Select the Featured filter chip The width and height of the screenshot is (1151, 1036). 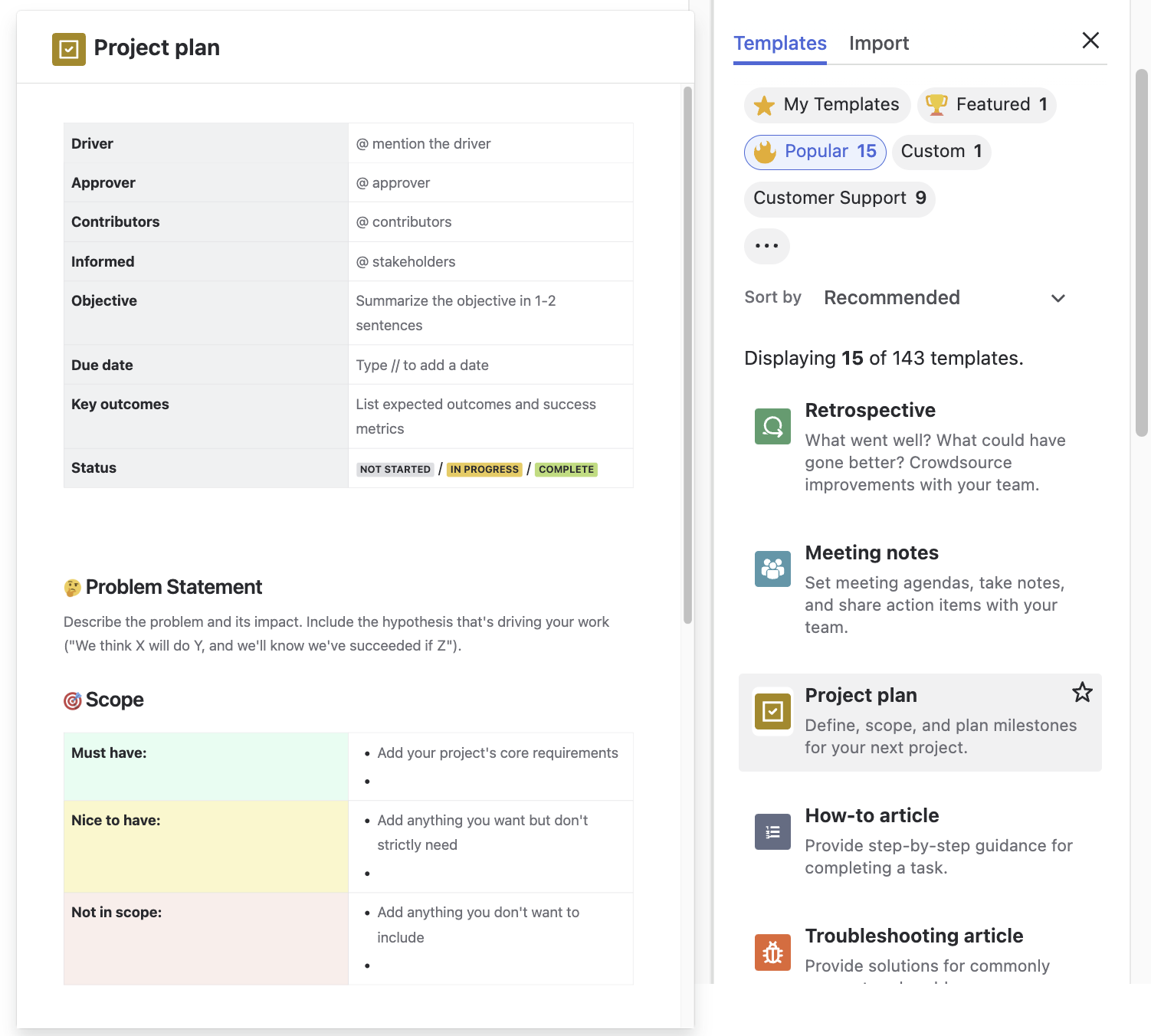(x=986, y=105)
